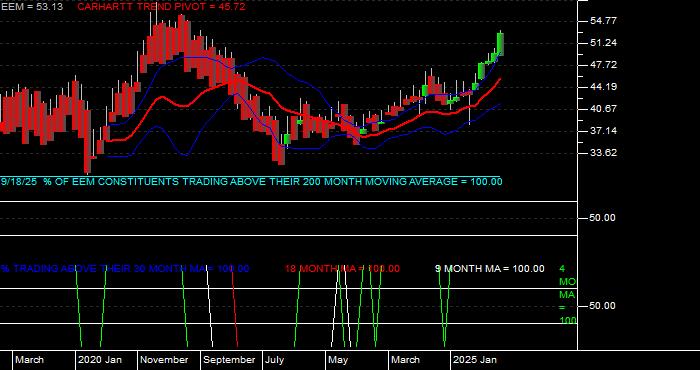Click the CARHARTT TREND PIVOT = 45.72 label
Viewport: 700px width, 370px height.
[161, 7]
